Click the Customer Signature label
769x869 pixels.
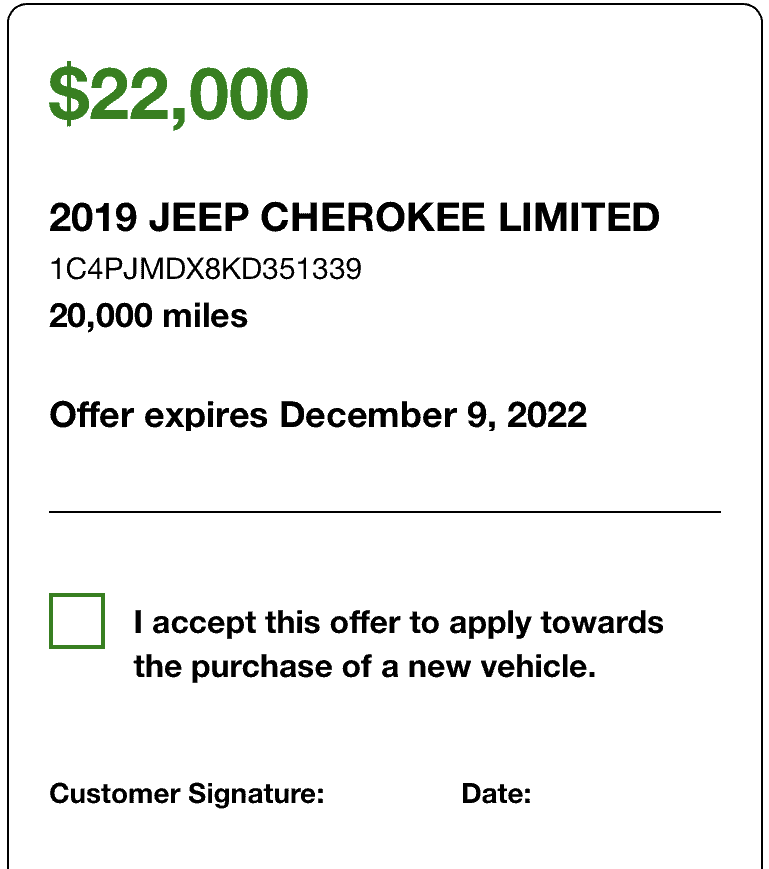(x=187, y=794)
